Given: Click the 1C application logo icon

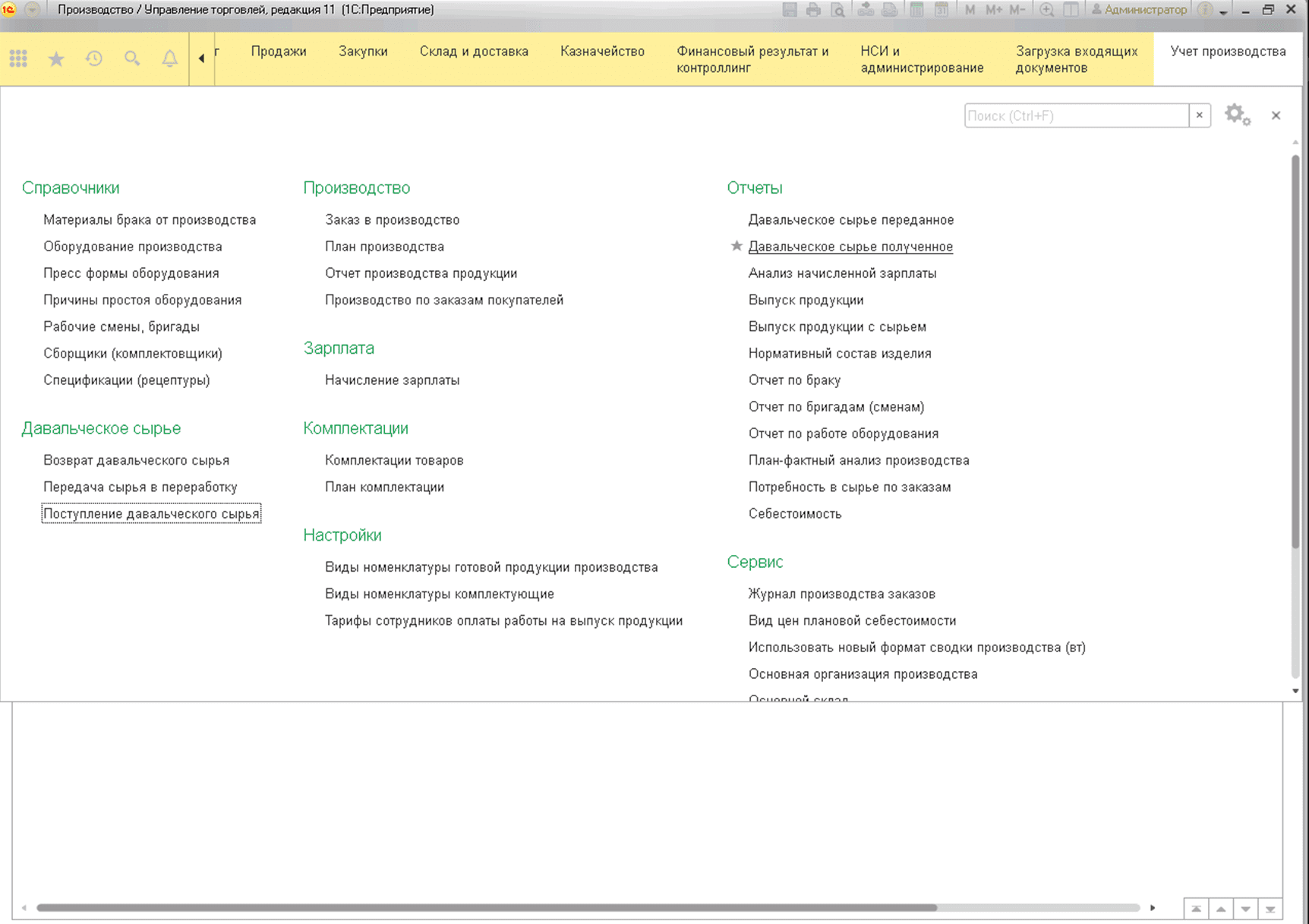Looking at the screenshot, I should click(9, 10).
